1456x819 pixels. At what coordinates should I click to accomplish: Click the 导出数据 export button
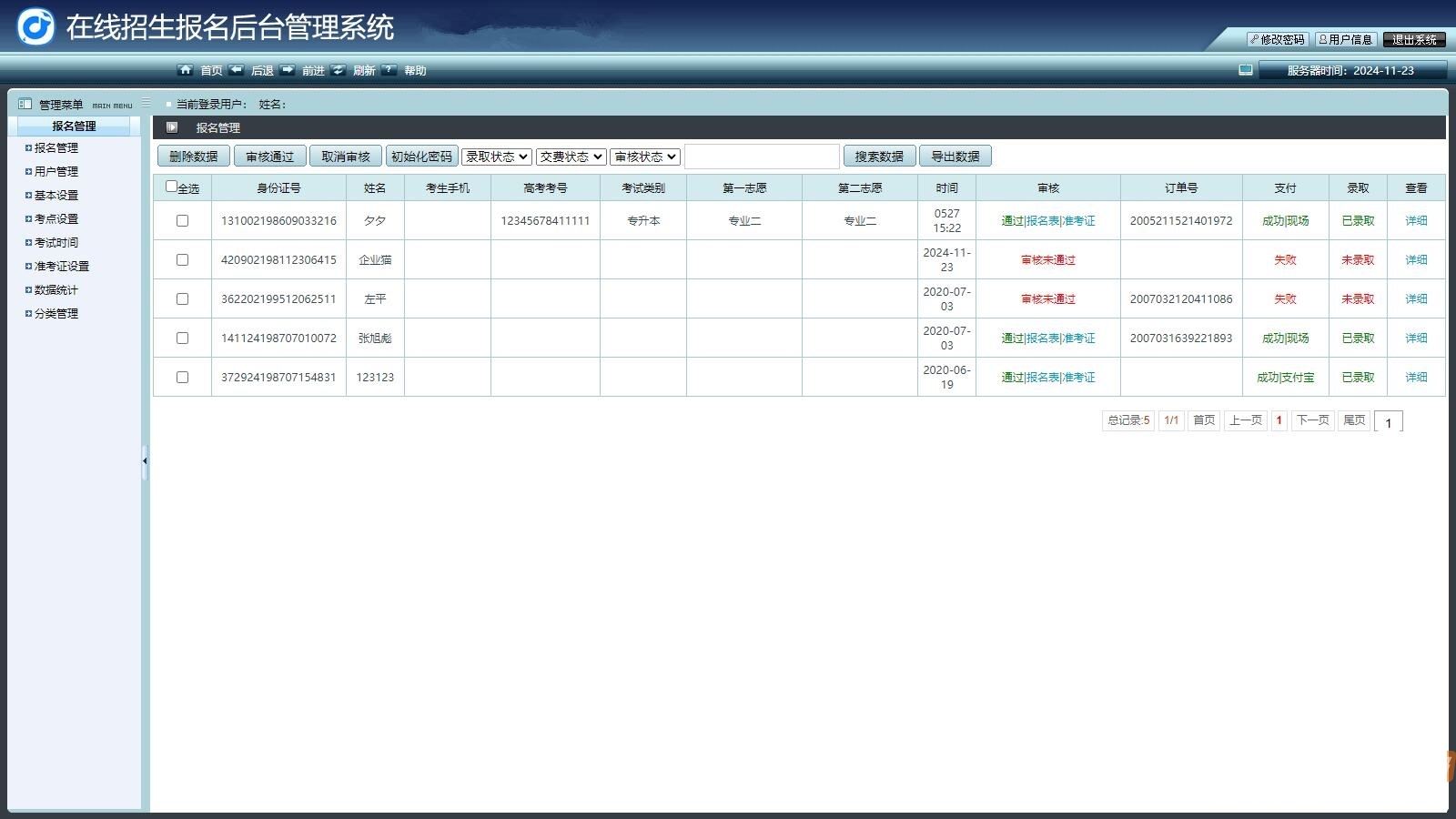(x=957, y=156)
